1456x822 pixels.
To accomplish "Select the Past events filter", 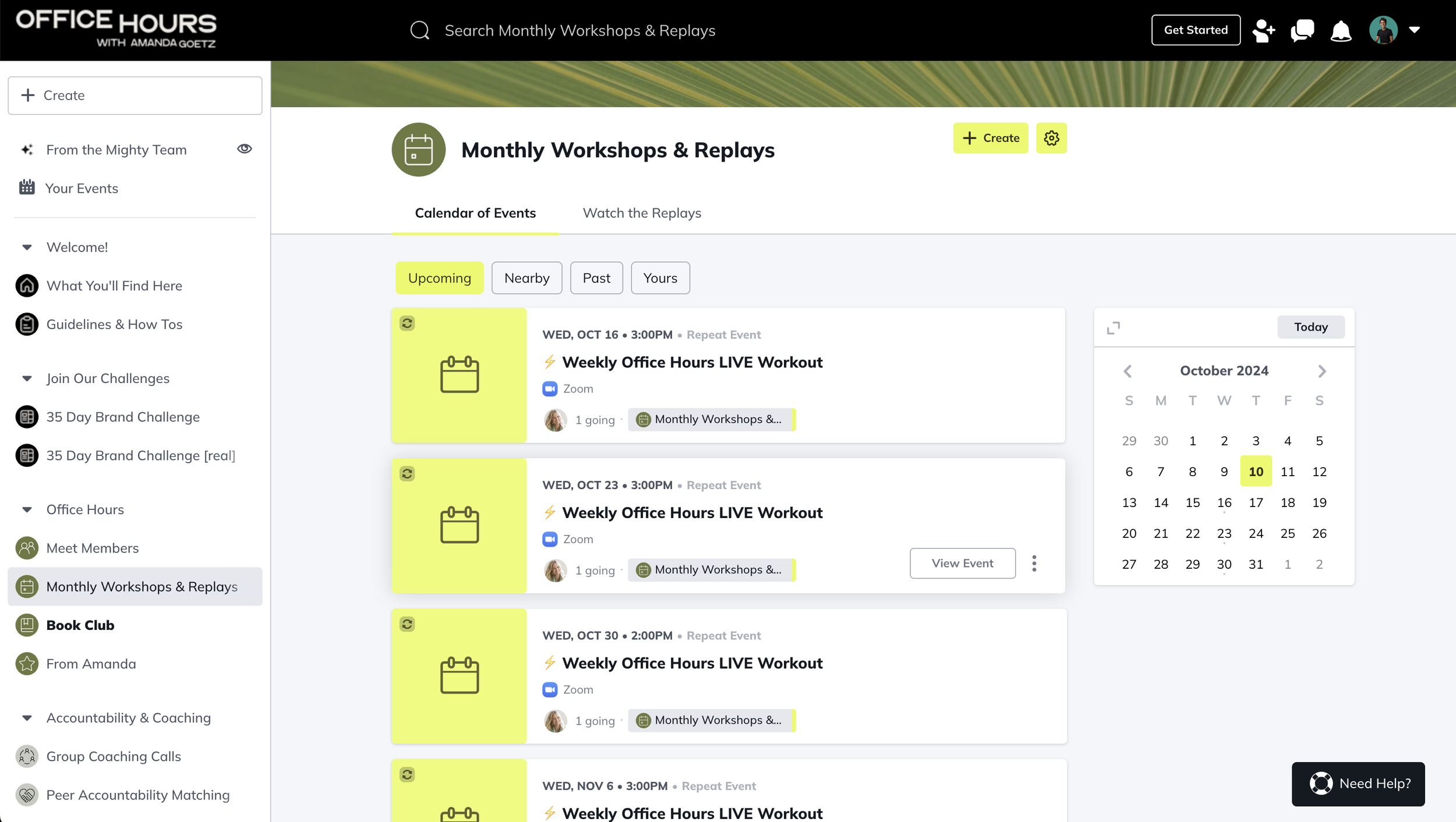I will [x=596, y=278].
